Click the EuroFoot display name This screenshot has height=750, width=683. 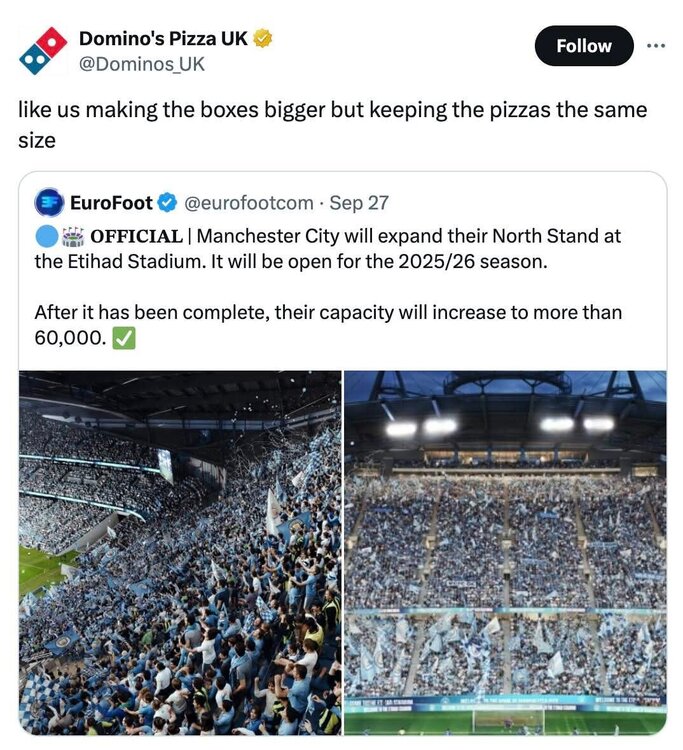coord(111,203)
